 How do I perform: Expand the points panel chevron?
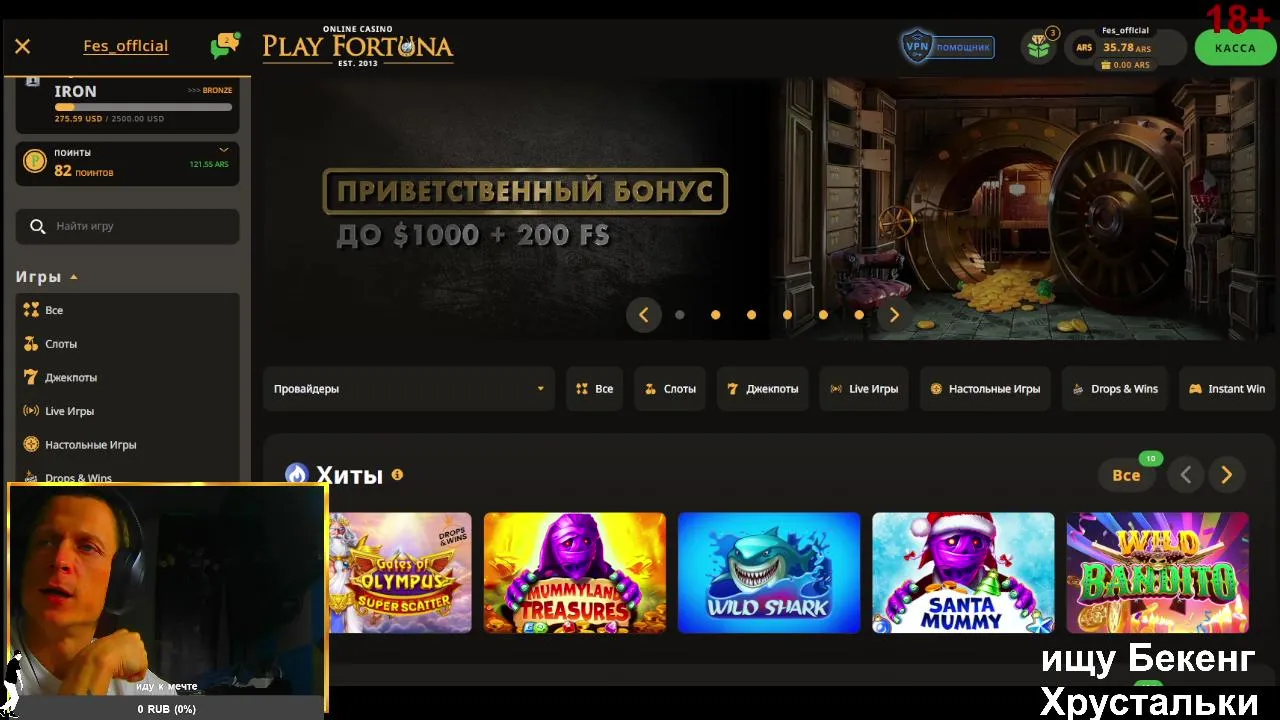click(x=224, y=150)
